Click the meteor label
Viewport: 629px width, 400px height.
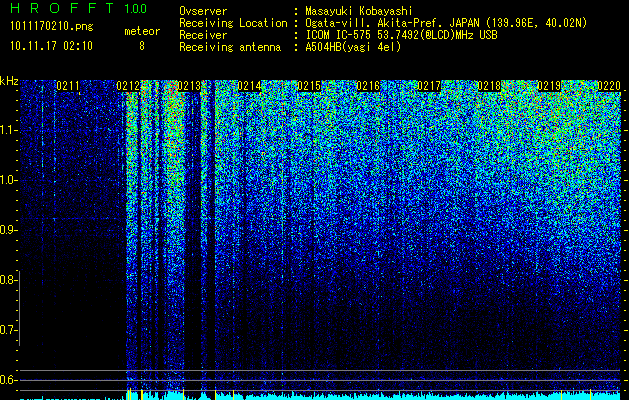point(142,32)
